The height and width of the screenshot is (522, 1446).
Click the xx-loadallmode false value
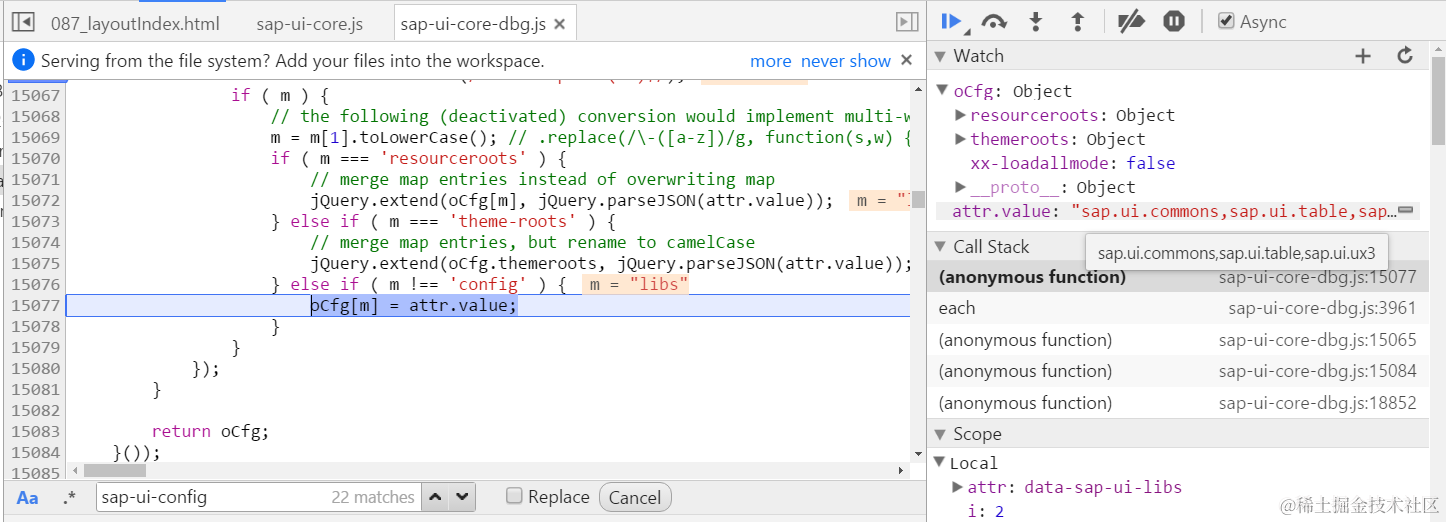point(1150,163)
